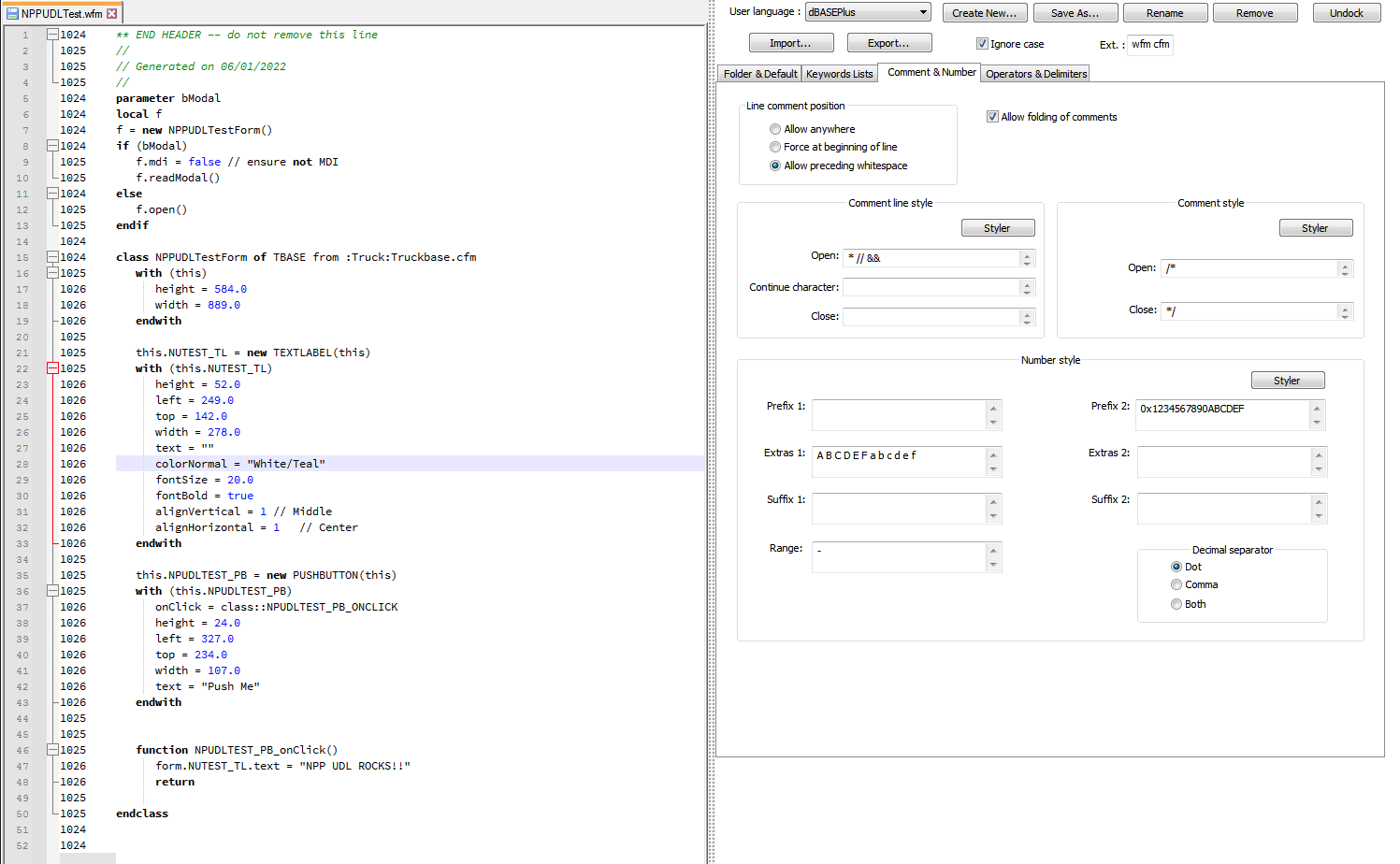
Task: Click the Import... button
Action: pos(791,43)
